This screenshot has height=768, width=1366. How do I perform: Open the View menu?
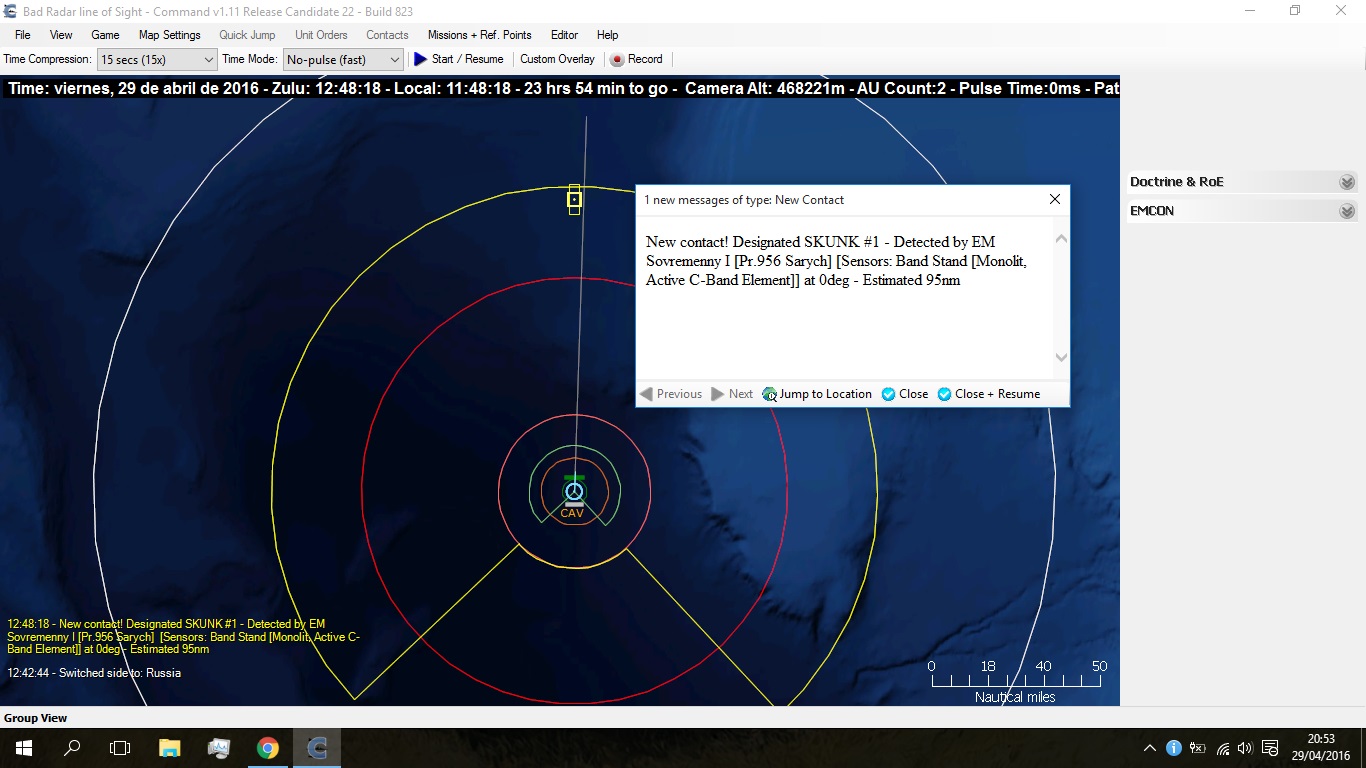pyautogui.click(x=61, y=35)
